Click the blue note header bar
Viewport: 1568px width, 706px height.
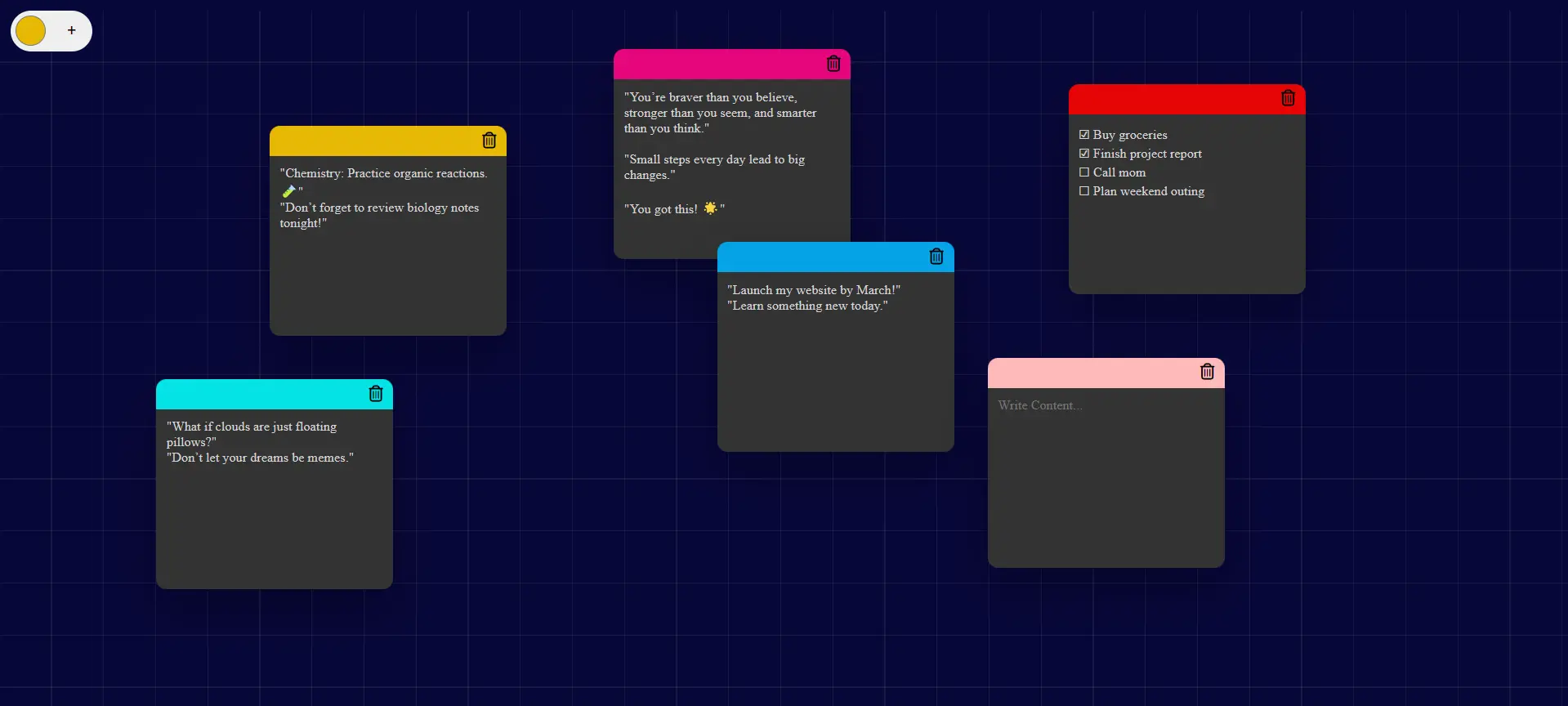pyautogui.click(x=836, y=257)
